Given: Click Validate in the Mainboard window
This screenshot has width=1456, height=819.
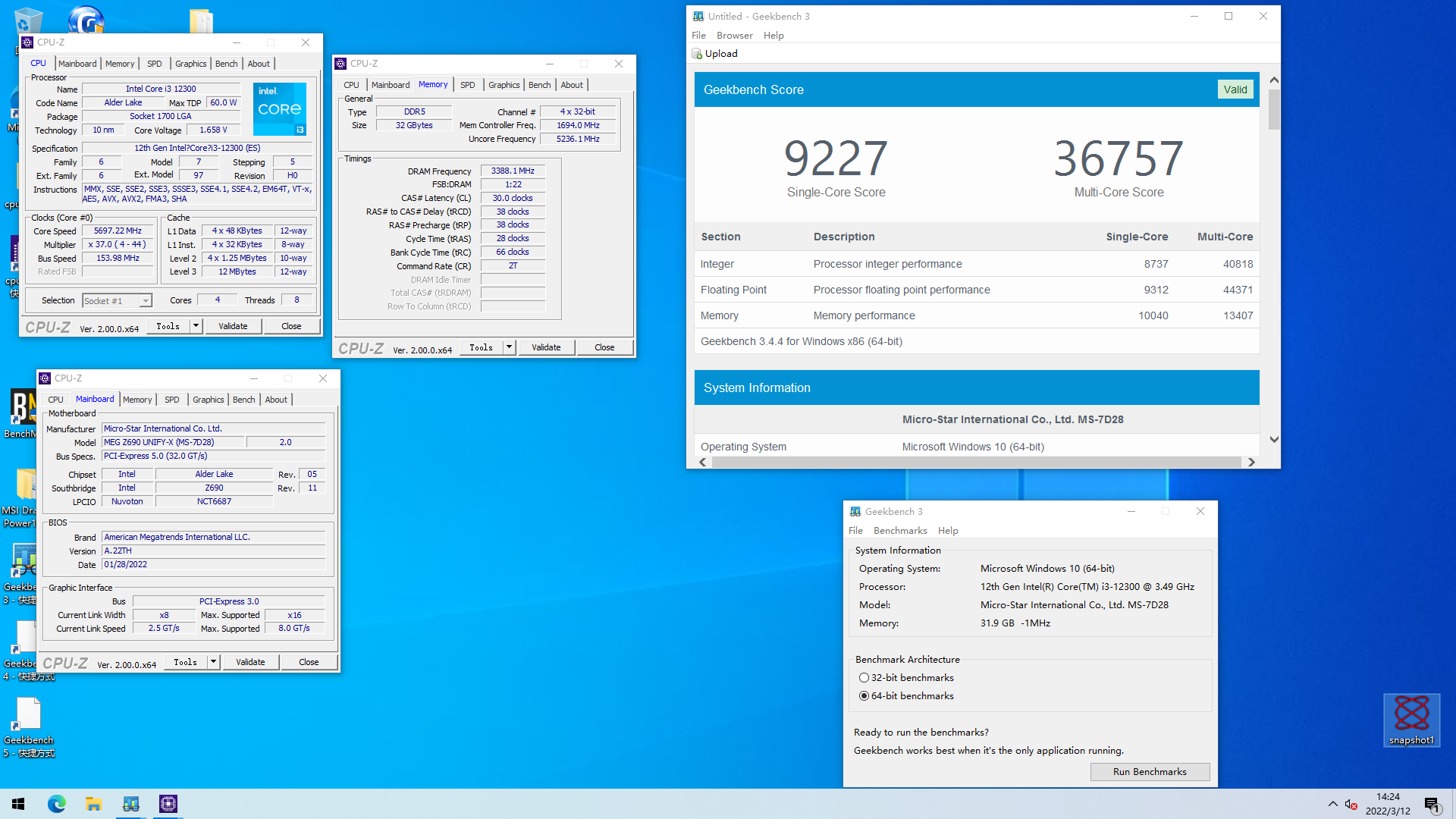Looking at the screenshot, I should [x=250, y=662].
